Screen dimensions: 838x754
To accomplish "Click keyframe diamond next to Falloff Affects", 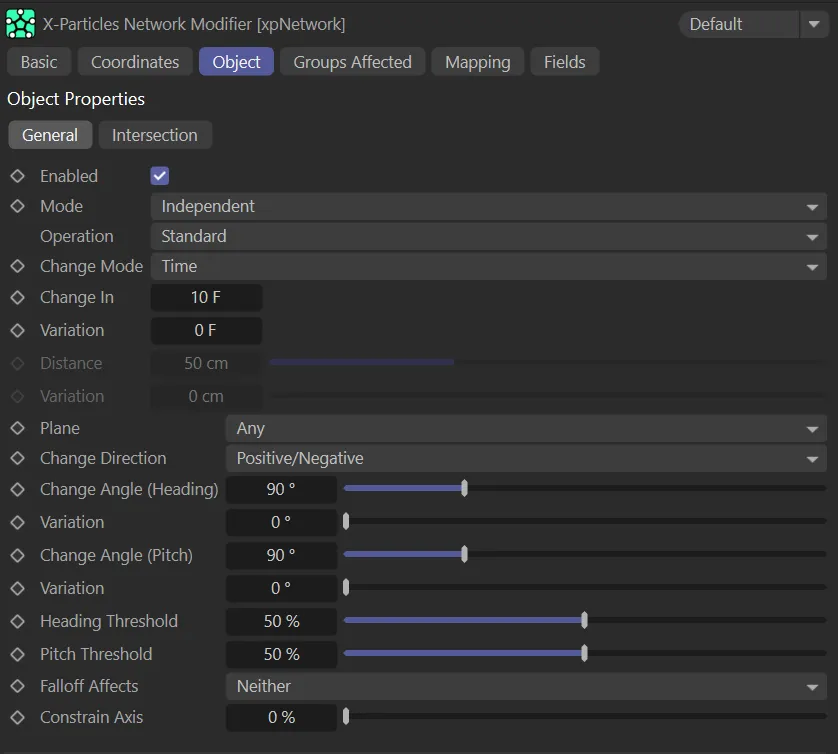I will [x=17, y=687].
